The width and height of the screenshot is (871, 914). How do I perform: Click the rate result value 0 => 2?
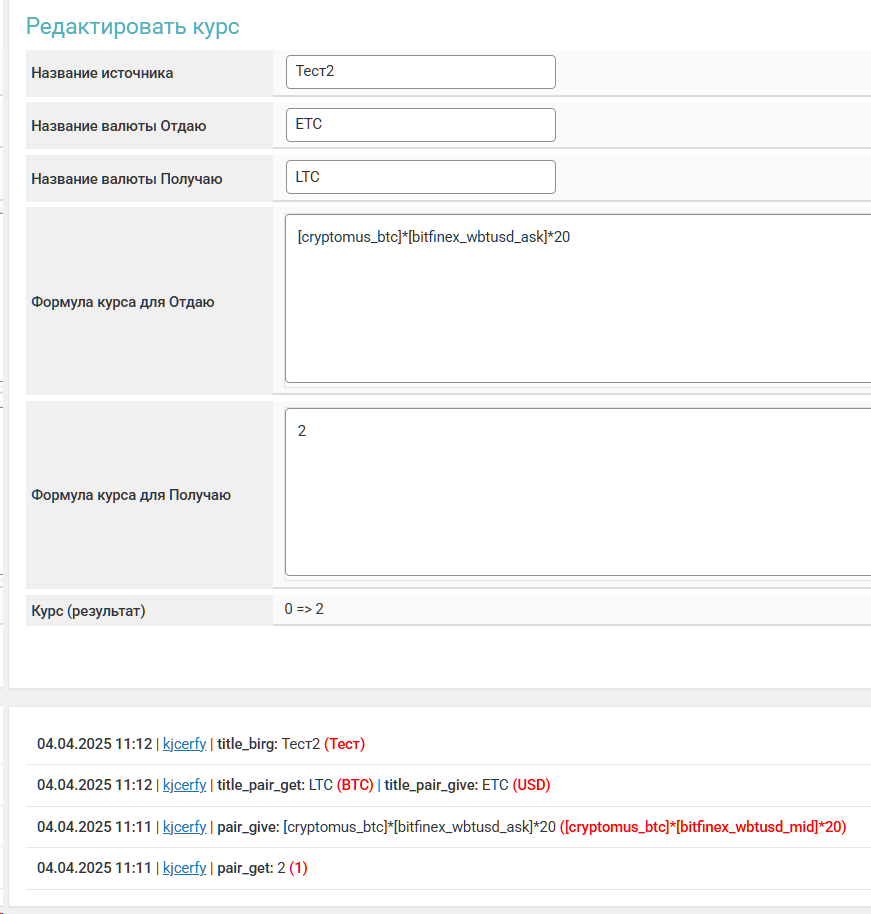click(304, 609)
